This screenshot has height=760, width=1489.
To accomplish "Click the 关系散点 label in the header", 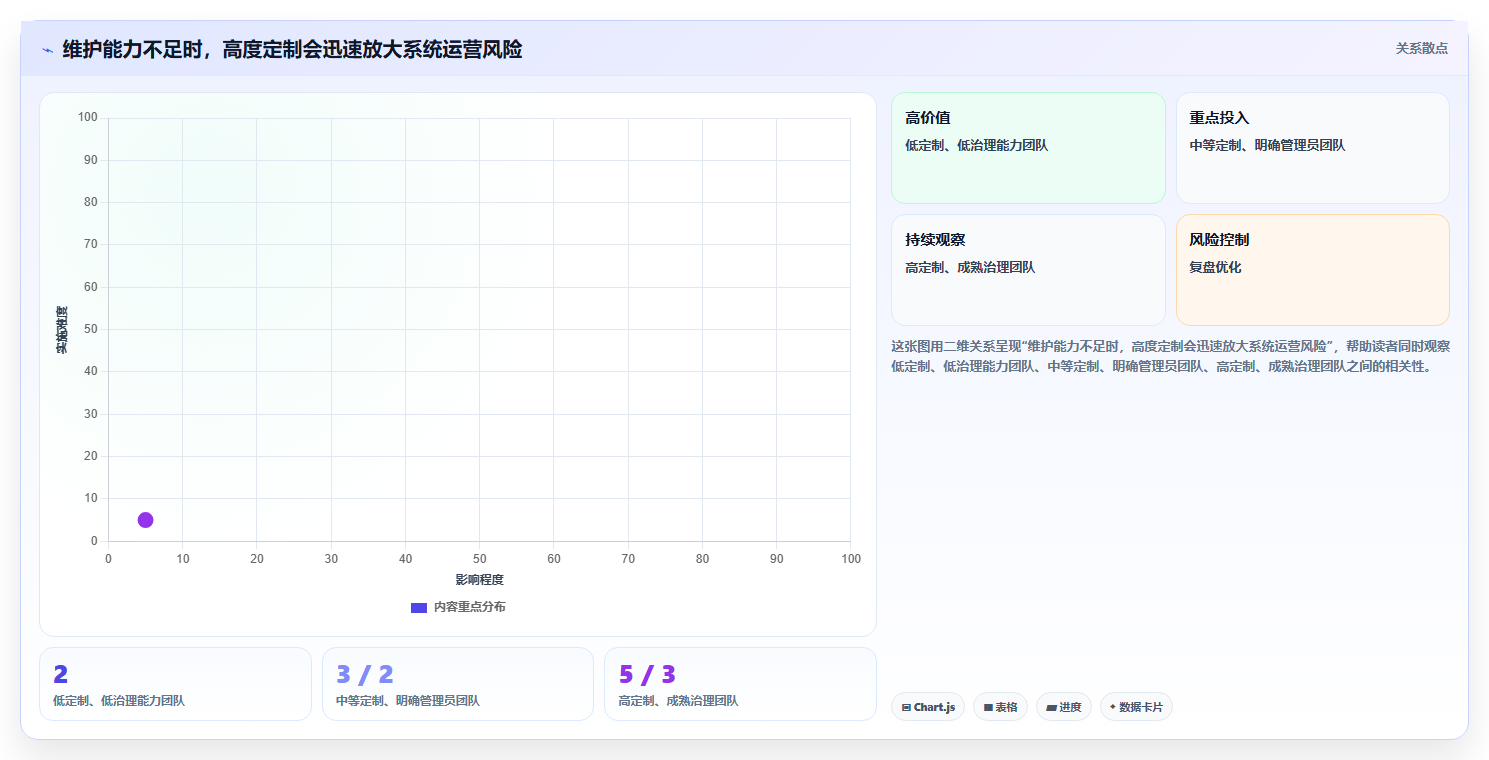I will tap(1421, 48).
